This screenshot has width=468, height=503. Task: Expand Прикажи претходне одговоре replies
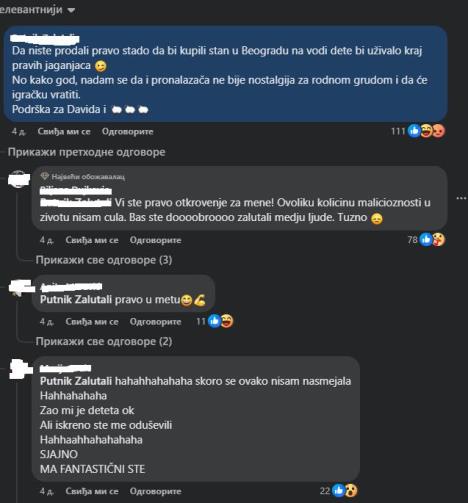86,152
